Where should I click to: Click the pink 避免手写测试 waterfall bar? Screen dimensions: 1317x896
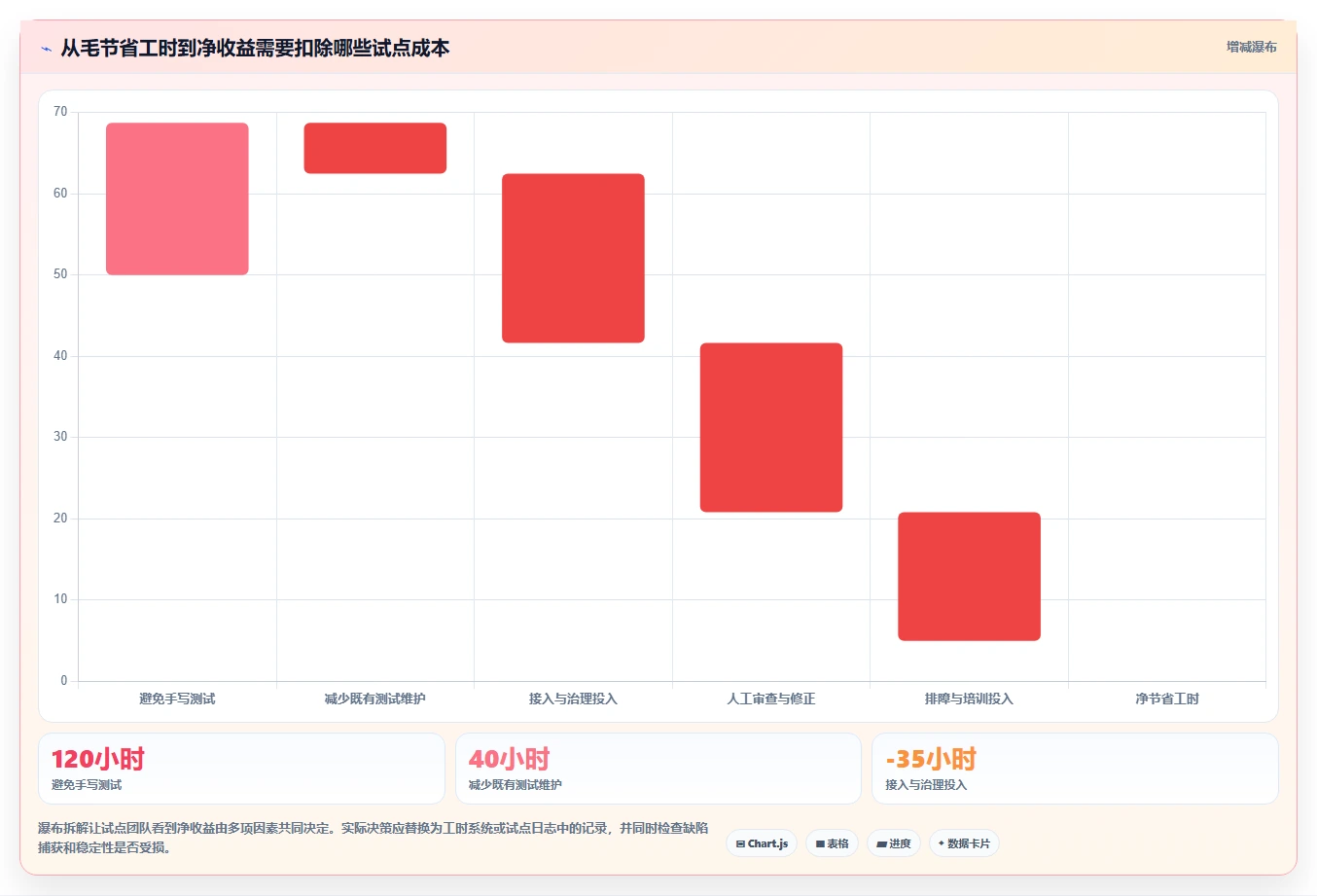point(177,198)
